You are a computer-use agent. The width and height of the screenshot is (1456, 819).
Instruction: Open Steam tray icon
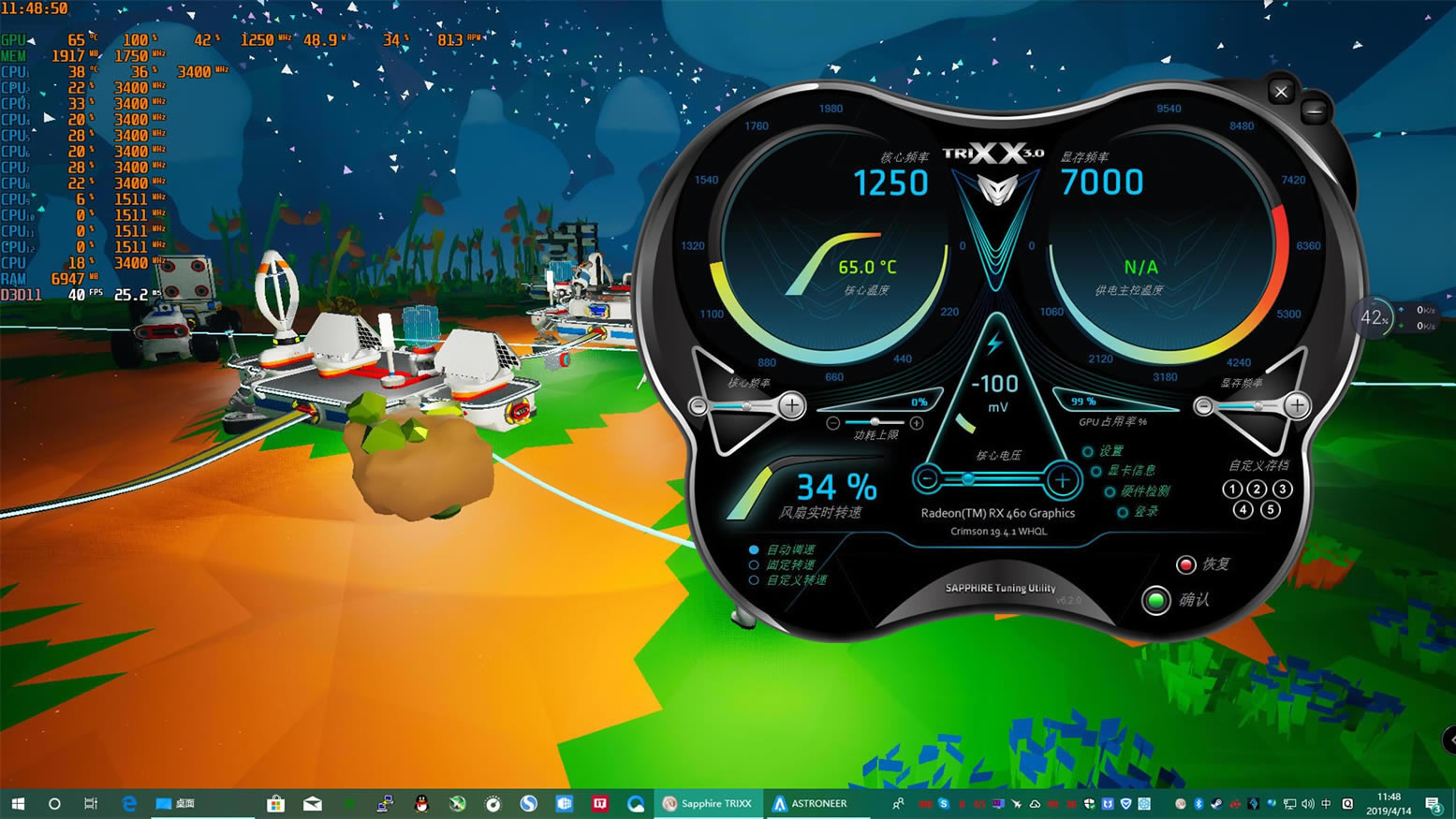point(1217,803)
